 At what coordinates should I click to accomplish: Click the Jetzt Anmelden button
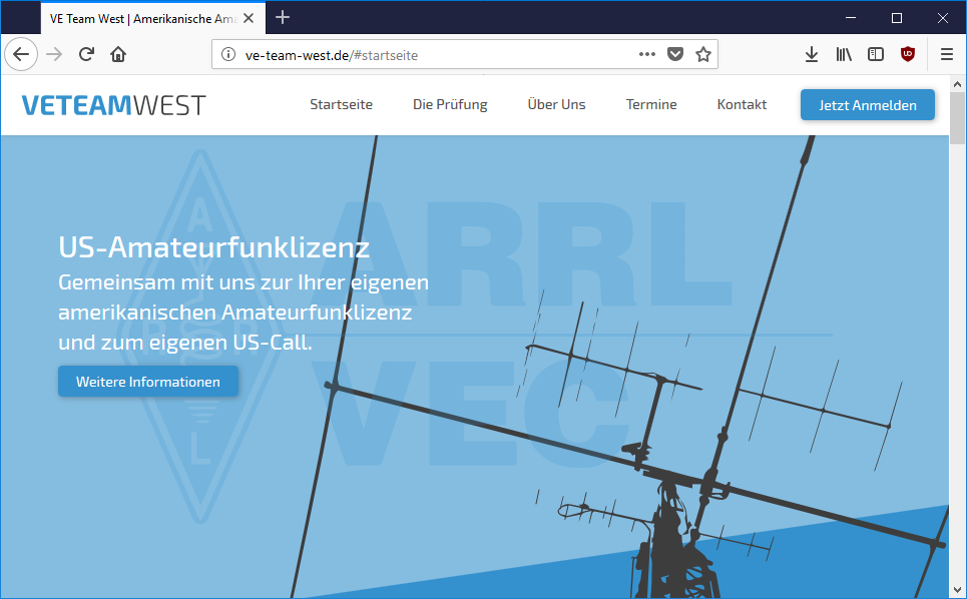pos(868,105)
